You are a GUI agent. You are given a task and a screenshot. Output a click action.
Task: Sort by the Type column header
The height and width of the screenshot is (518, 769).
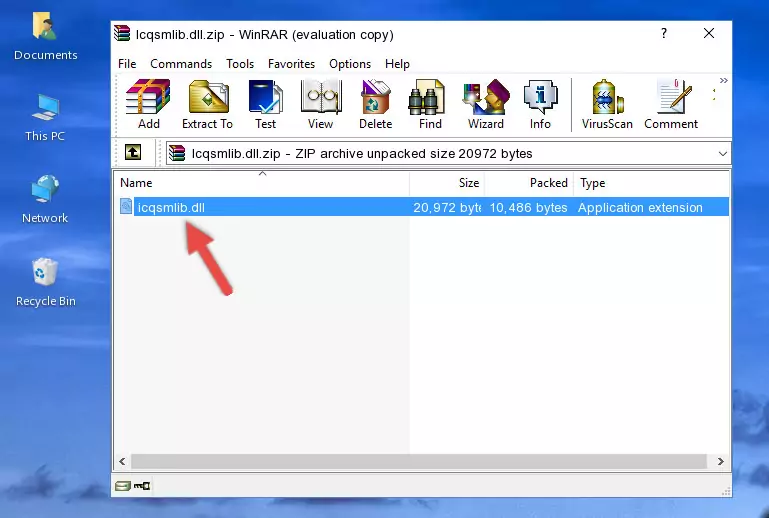(651, 183)
